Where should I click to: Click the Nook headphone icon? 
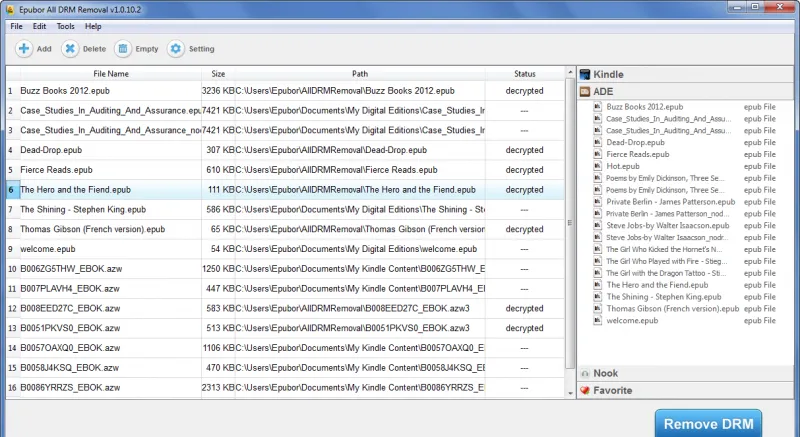click(585, 373)
